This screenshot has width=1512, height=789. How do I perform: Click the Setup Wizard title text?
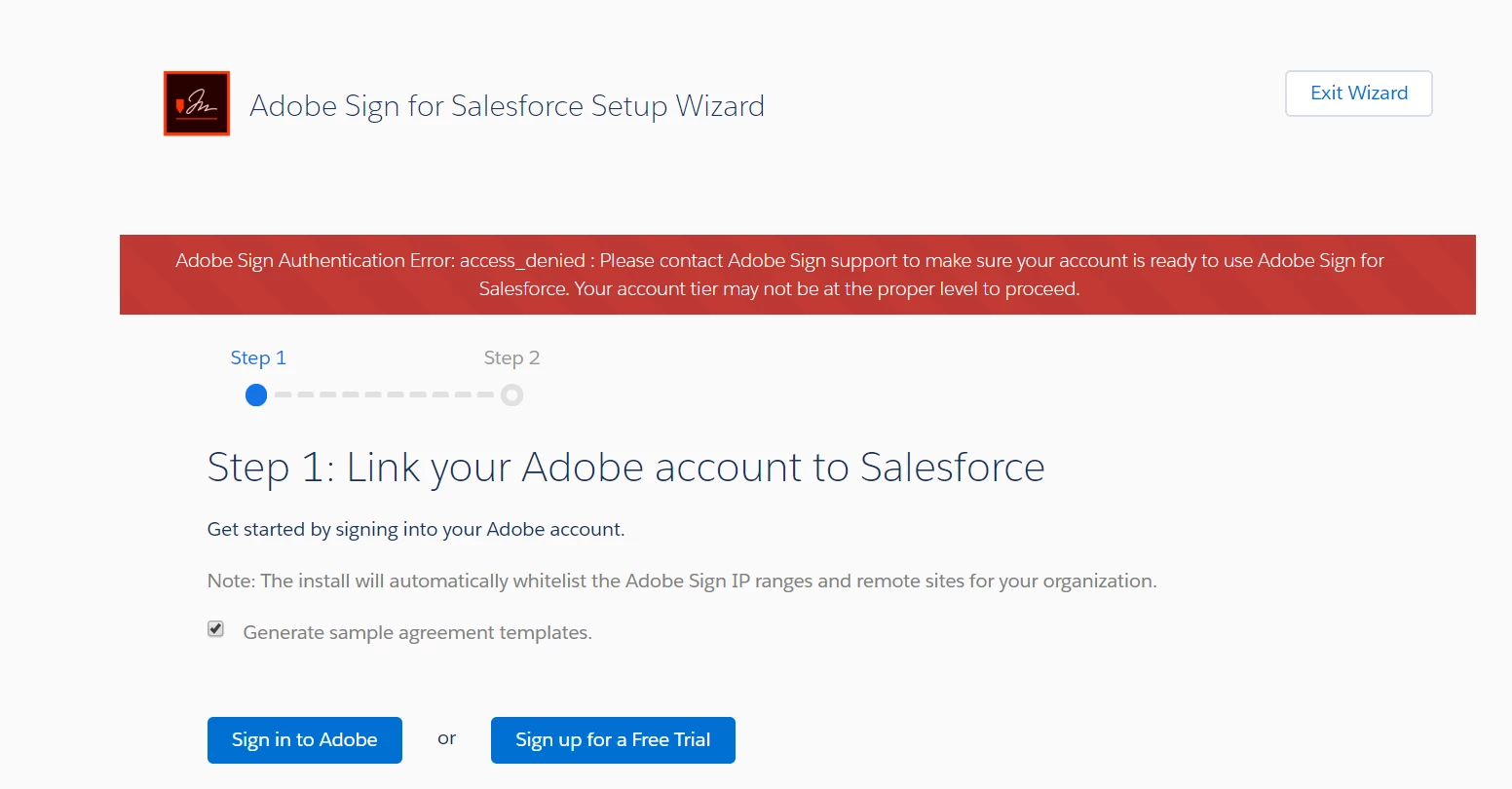pos(507,105)
